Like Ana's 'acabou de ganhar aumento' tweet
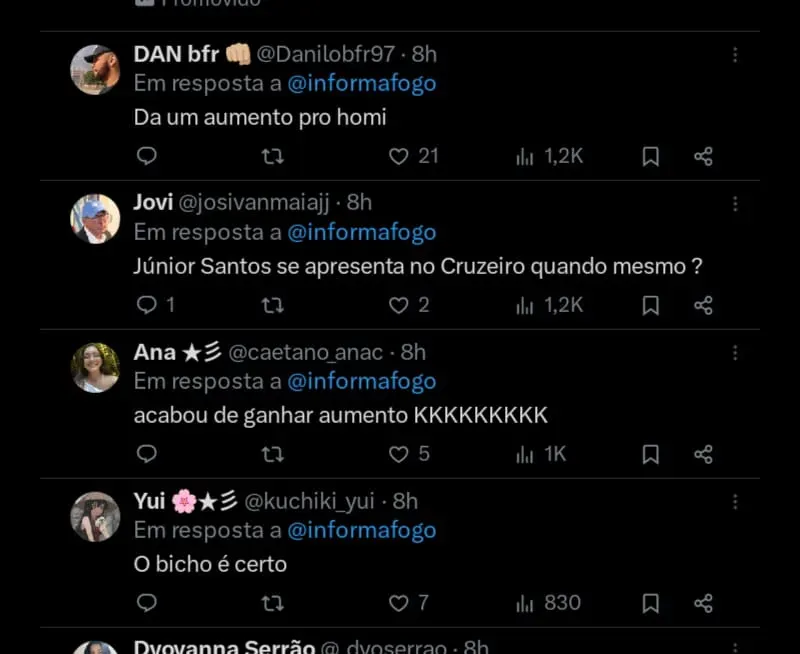The width and height of the screenshot is (800, 654). point(399,454)
